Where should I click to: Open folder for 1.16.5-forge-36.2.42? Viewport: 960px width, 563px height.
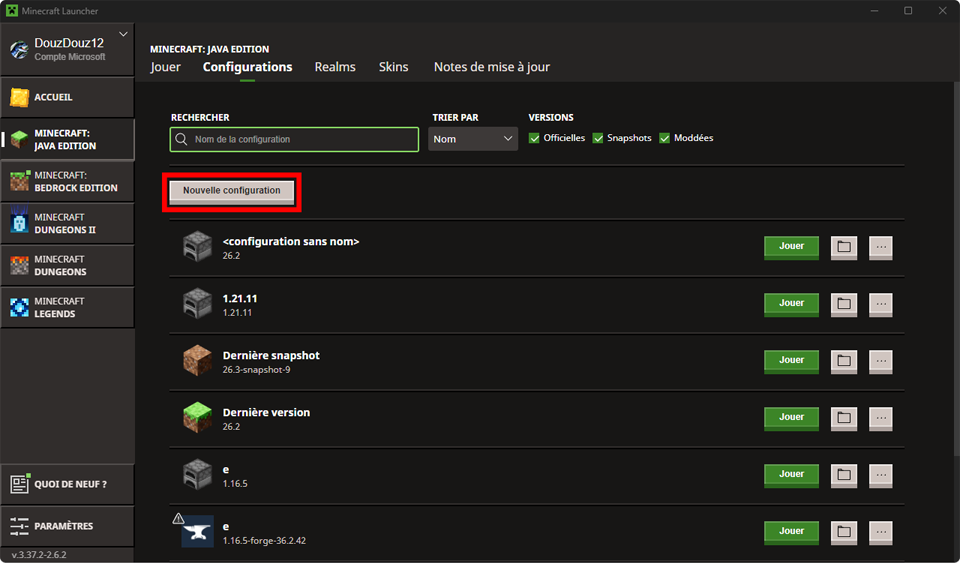click(x=844, y=532)
